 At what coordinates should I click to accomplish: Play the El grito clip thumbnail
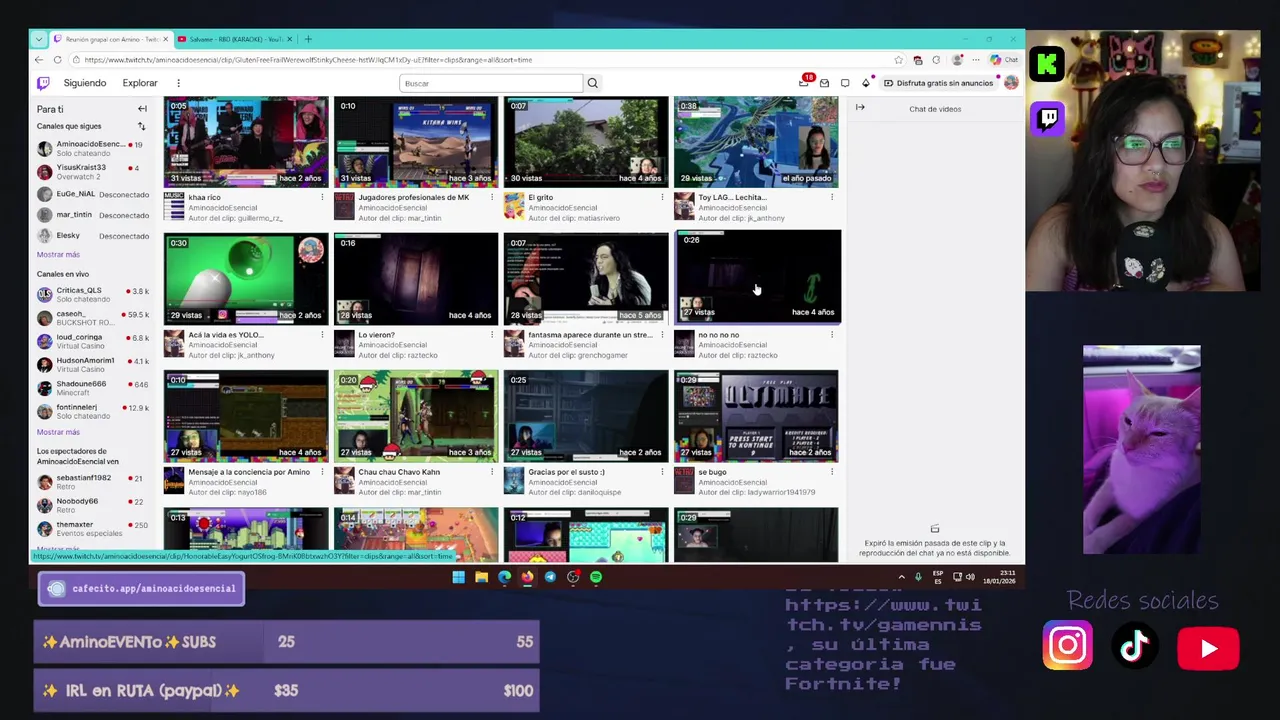[586, 142]
